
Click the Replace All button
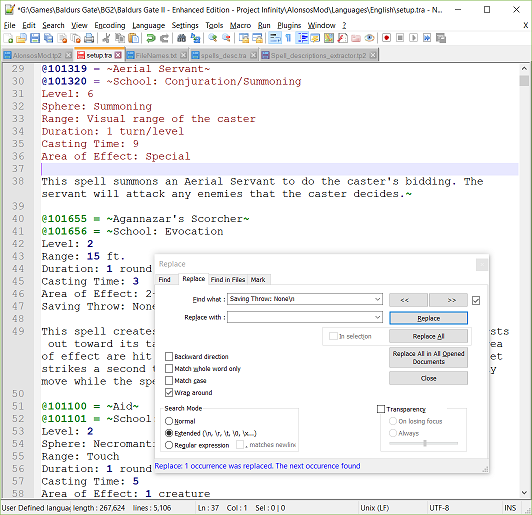429,336
